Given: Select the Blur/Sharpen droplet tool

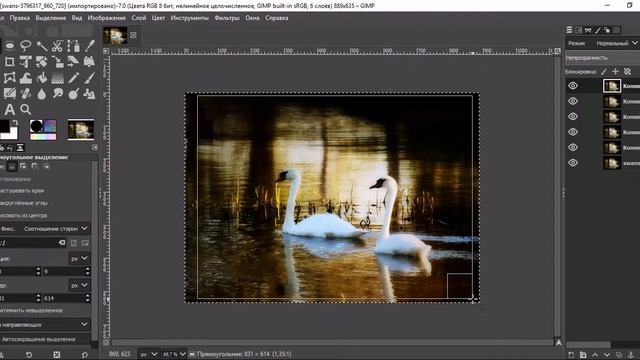Looking at the screenshot, I should (x=42, y=93).
